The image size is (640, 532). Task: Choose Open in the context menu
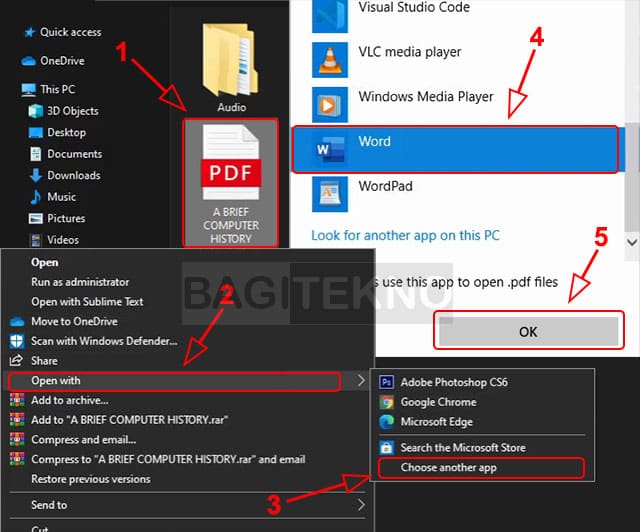[45, 262]
